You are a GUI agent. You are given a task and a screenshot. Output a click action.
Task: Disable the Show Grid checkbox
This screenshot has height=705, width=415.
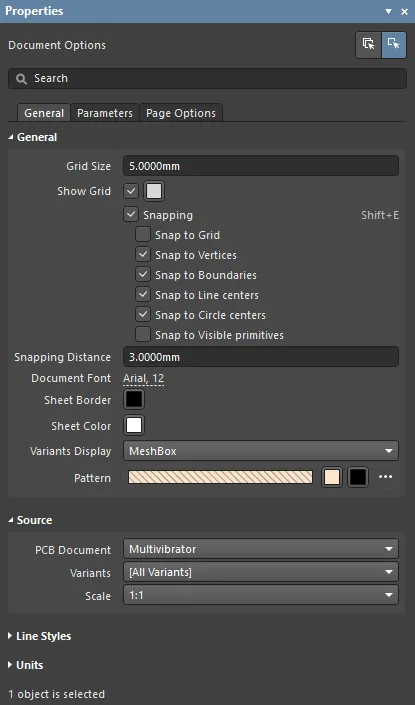[131, 191]
